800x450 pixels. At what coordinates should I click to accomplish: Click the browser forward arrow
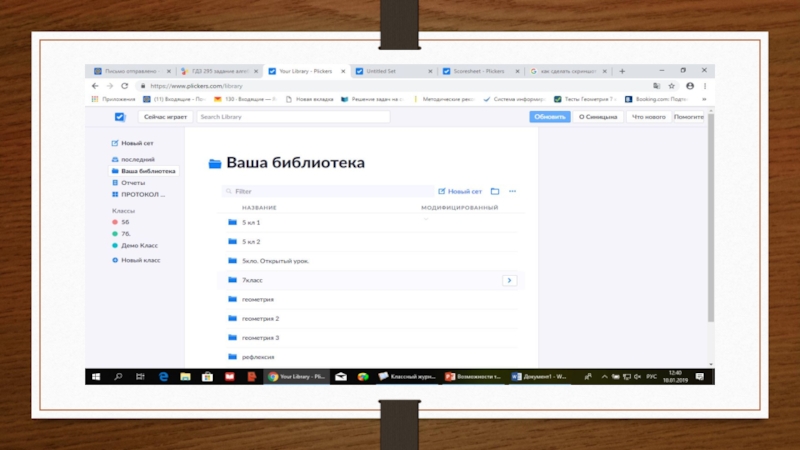tap(110, 86)
